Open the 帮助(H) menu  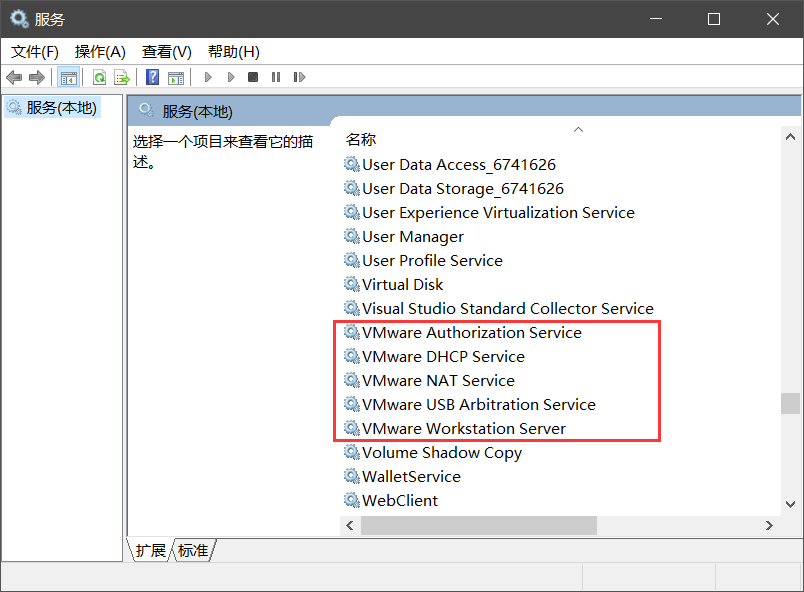234,52
